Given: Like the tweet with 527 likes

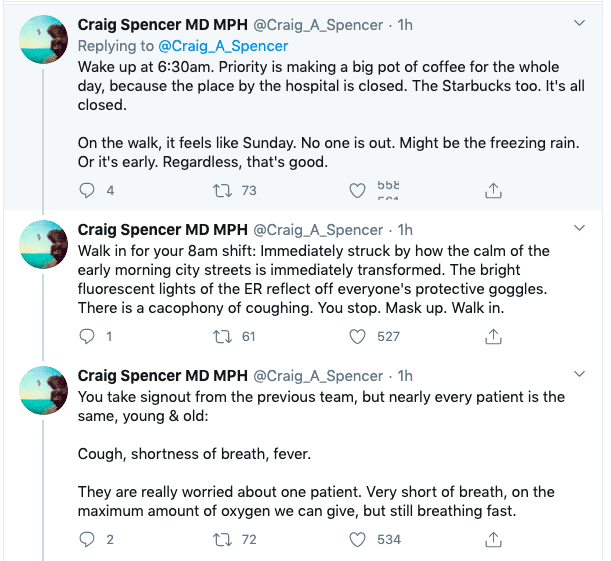Looking at the screenshot, I should 357,337.
